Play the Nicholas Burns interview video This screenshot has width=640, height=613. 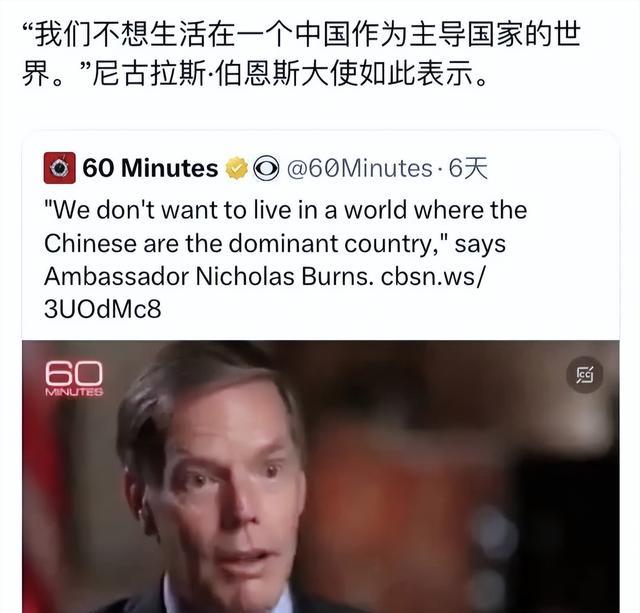pos(320,476)
